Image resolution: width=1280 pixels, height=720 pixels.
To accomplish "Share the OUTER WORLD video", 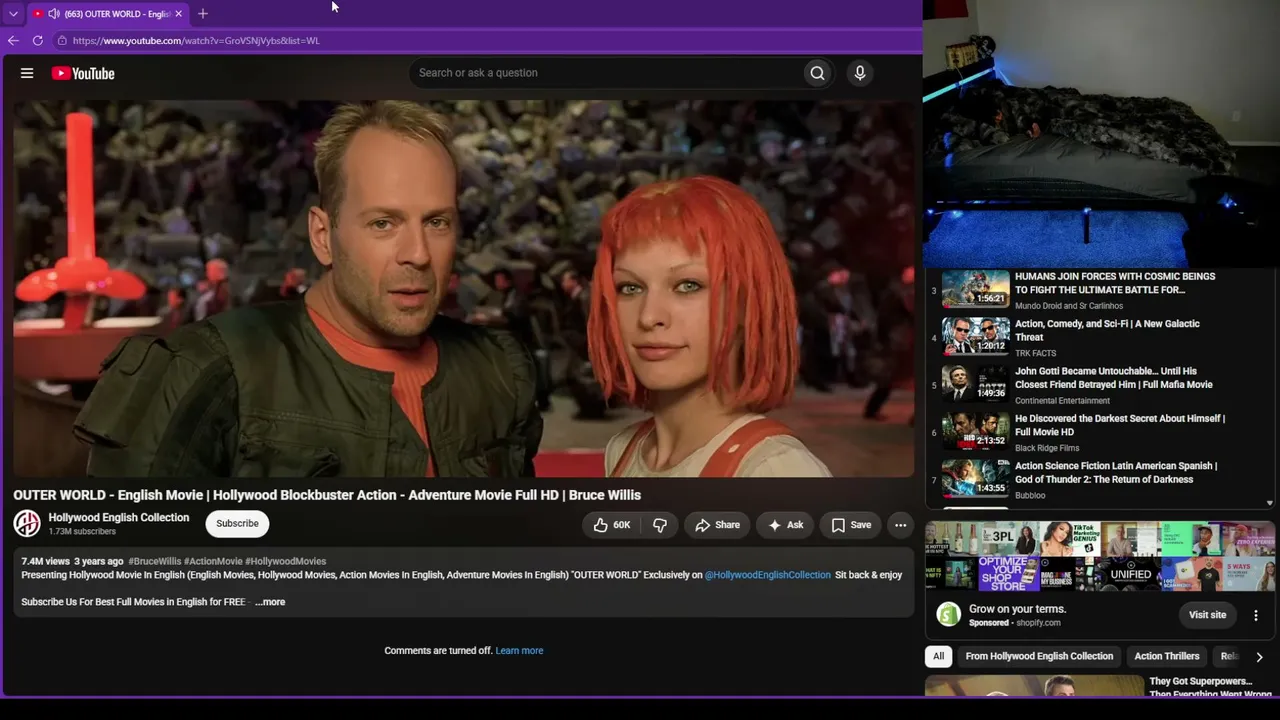I will pos(717,525).
